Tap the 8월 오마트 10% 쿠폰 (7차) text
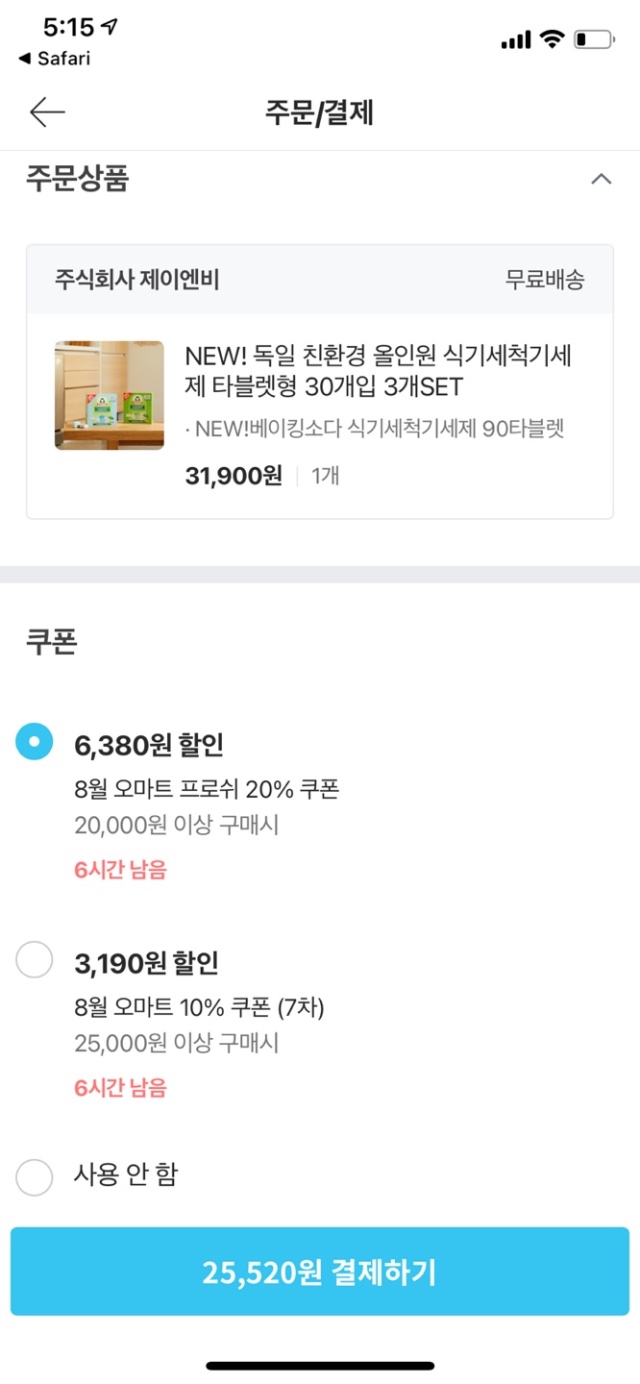The image size is (640, 1384). coord(199,1008)
